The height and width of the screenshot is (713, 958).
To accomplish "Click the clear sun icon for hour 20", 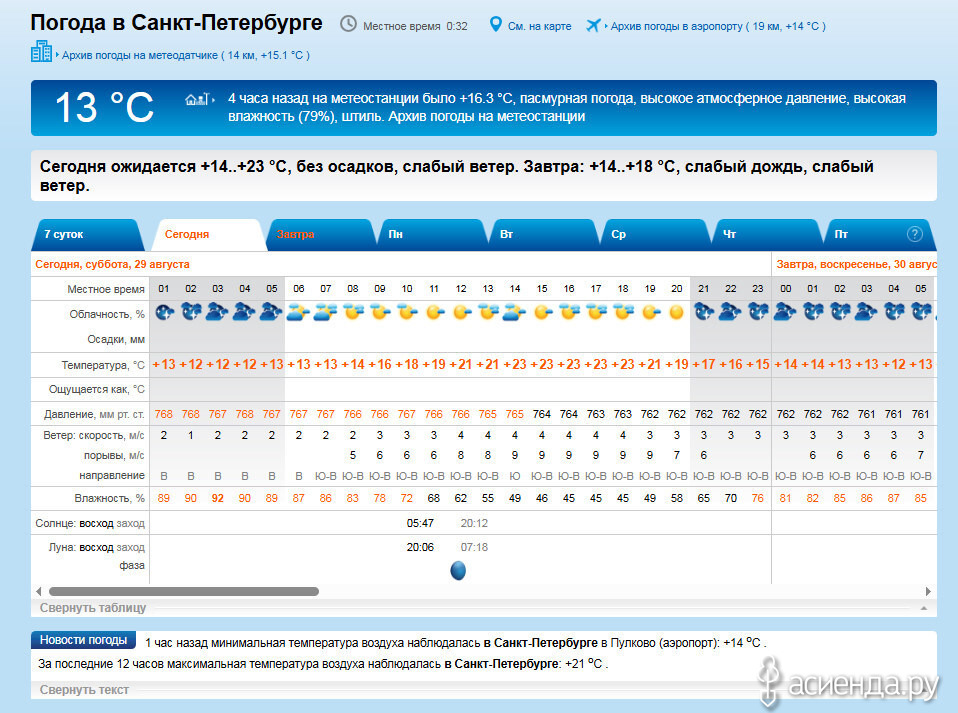I will click(676, 313).
